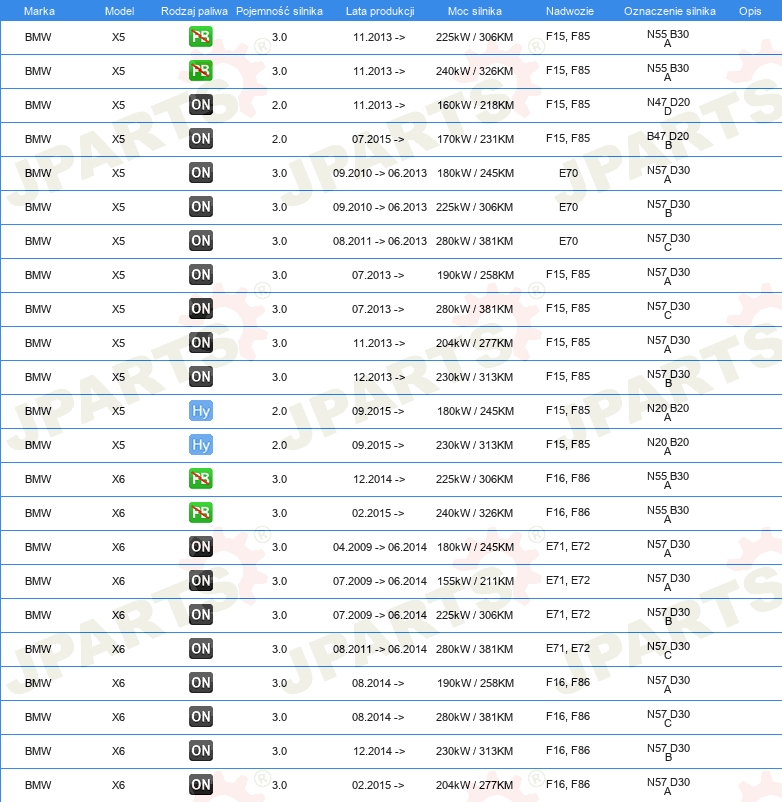The height and width of the screenshot is (802, 782).
Task: Click ON diesel icon for X5 E70 180kW/245KM
Action: (x=200, y=173)
